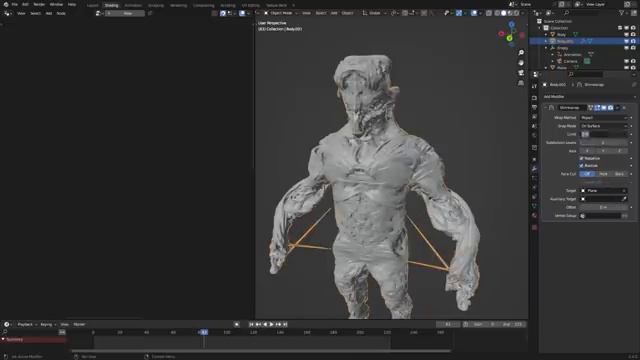
Task: Open the 3D viewport Object menu
Action: coord(347,13)
